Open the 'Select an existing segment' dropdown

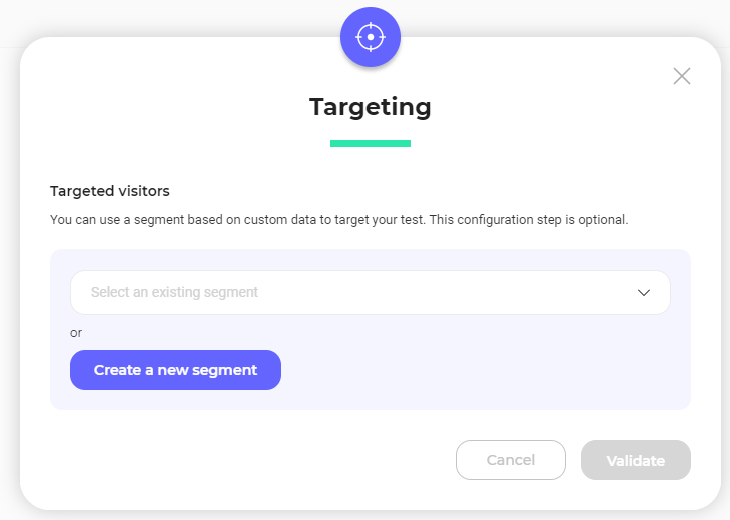(370, 292)
